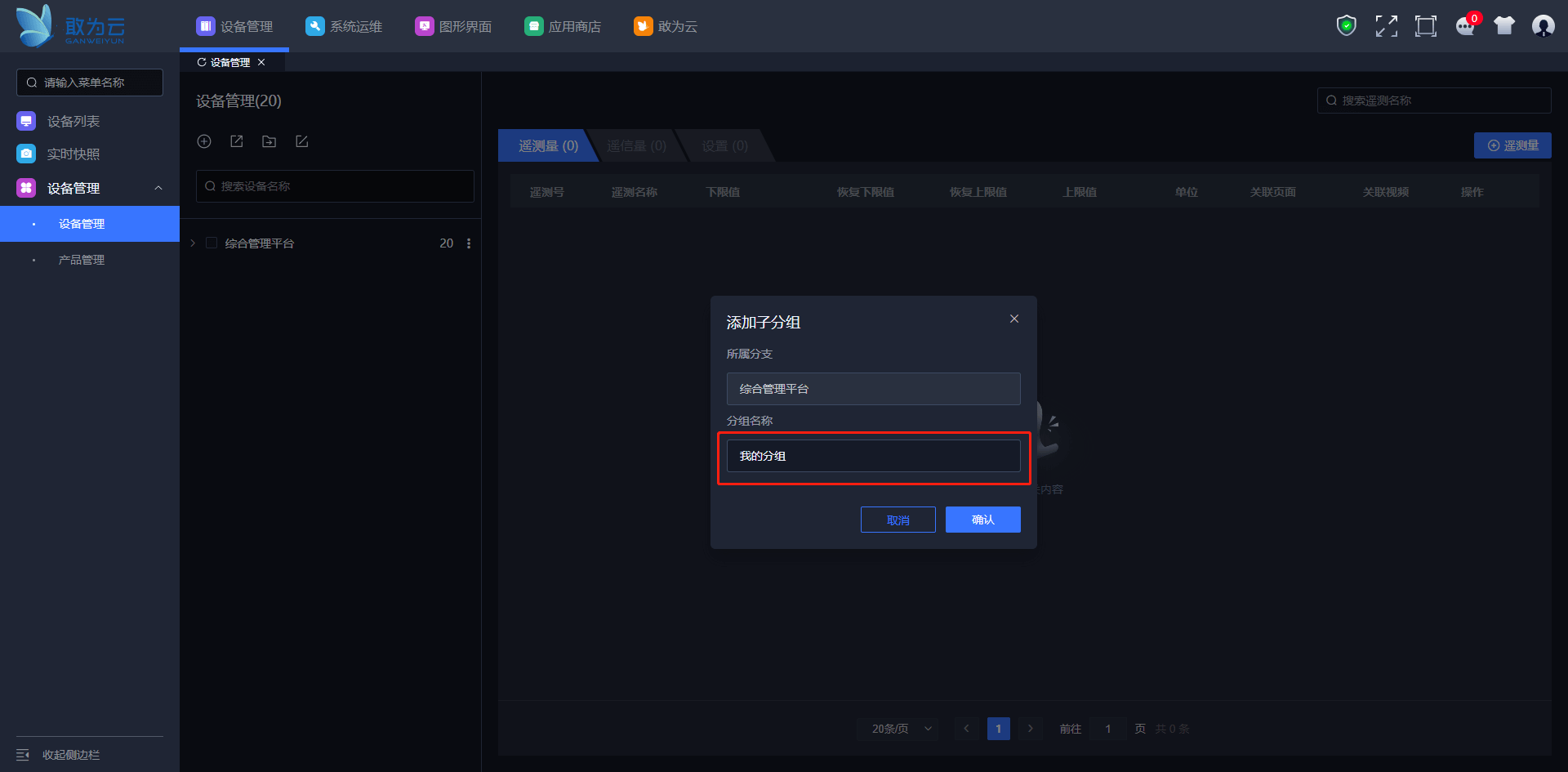
Task: Click the 关联视频 column header
Action: click(1386, 192)
